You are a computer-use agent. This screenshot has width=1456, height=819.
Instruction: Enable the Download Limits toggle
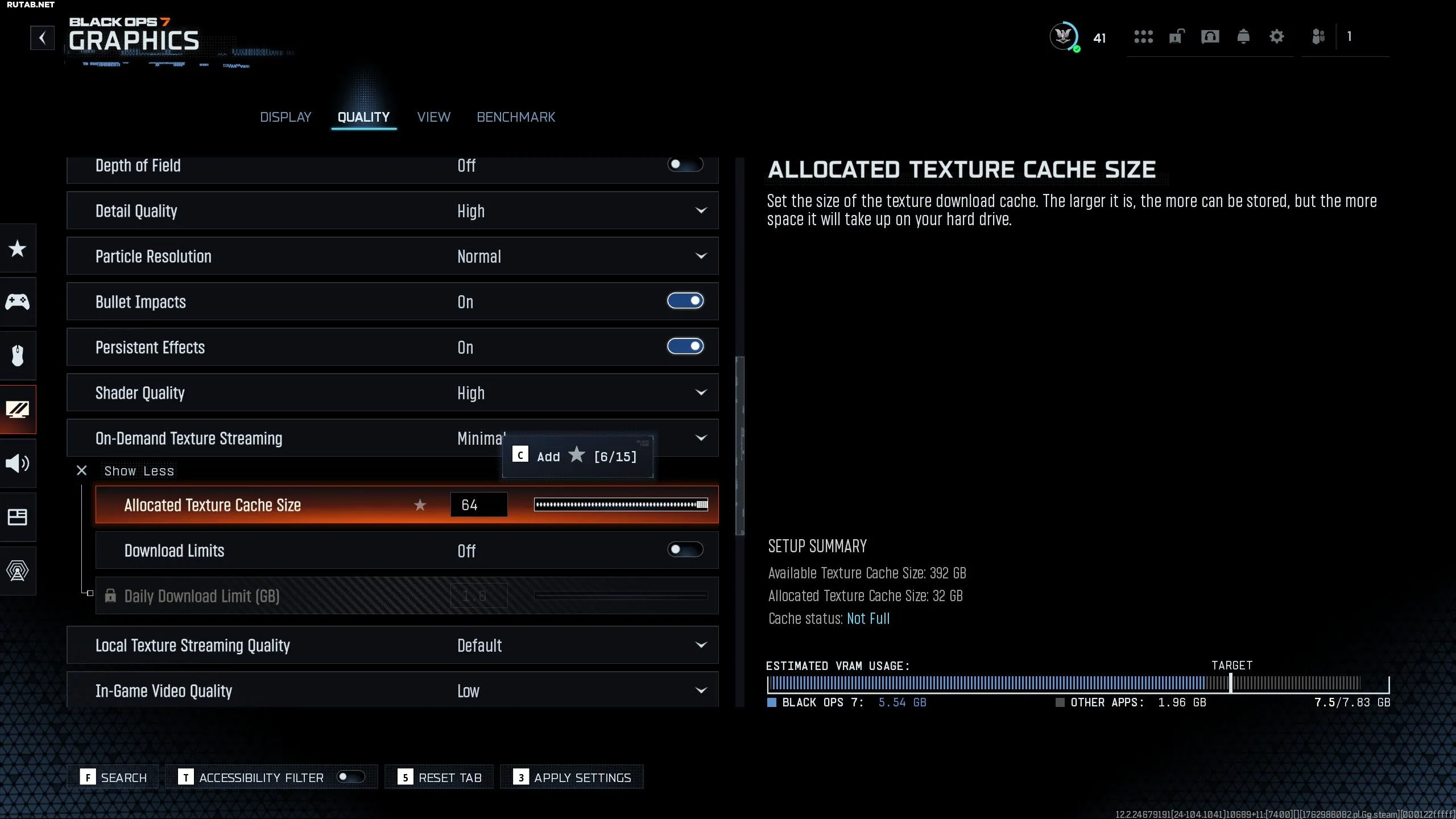click(685, 549)
